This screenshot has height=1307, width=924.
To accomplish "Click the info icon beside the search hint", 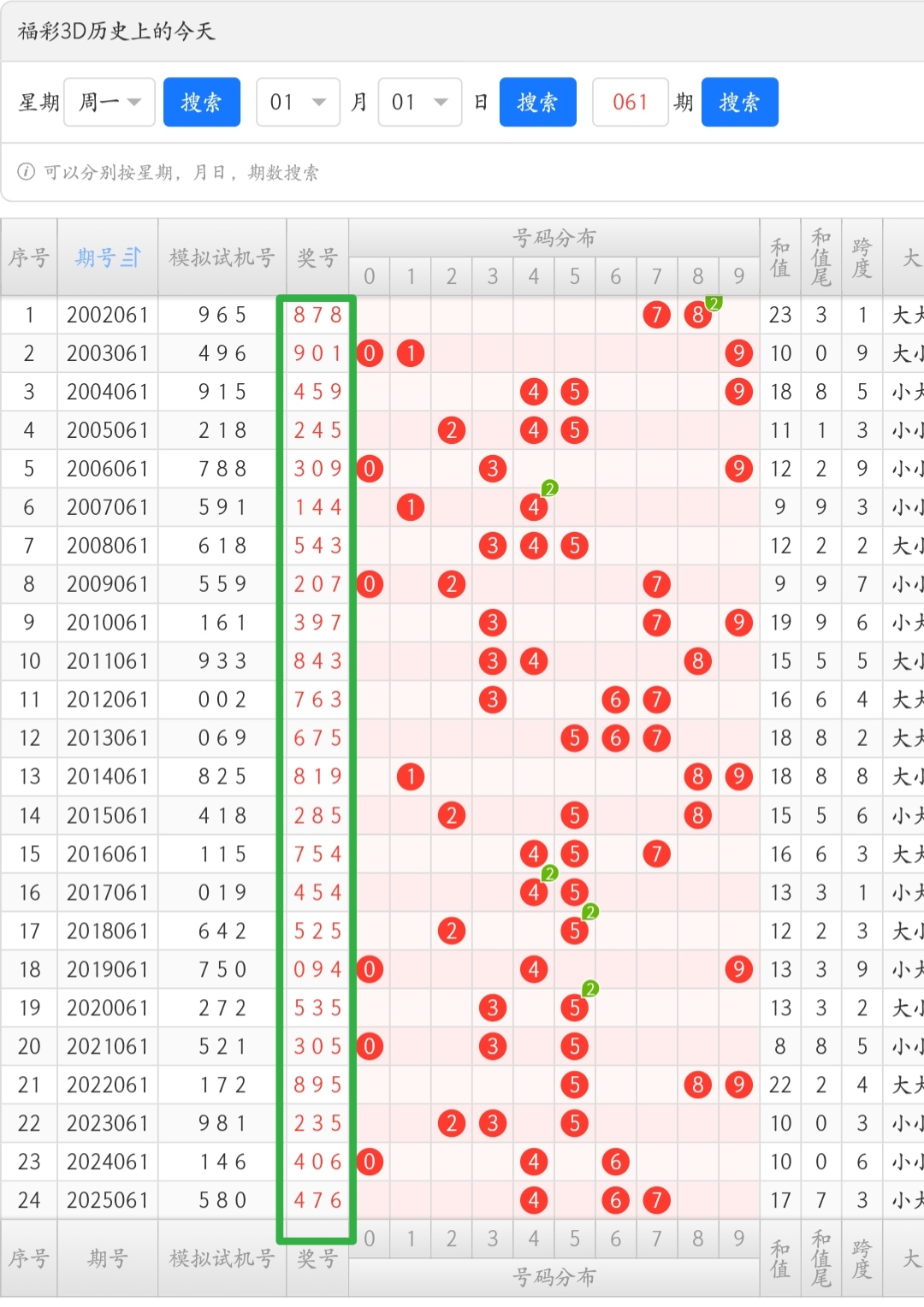I will click(x=27, y=172).
